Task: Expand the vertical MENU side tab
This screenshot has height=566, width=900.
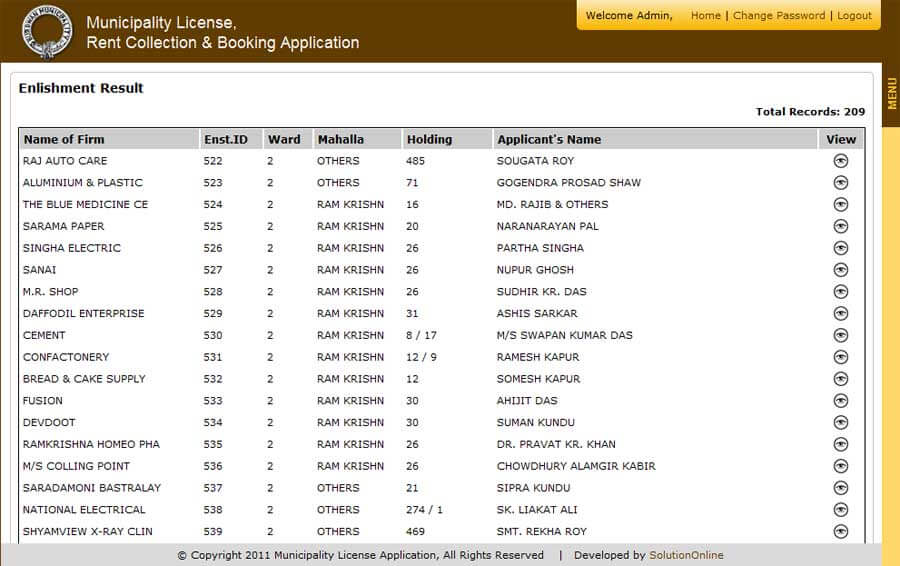Action: pyautogui.click(x=891, y=94)
